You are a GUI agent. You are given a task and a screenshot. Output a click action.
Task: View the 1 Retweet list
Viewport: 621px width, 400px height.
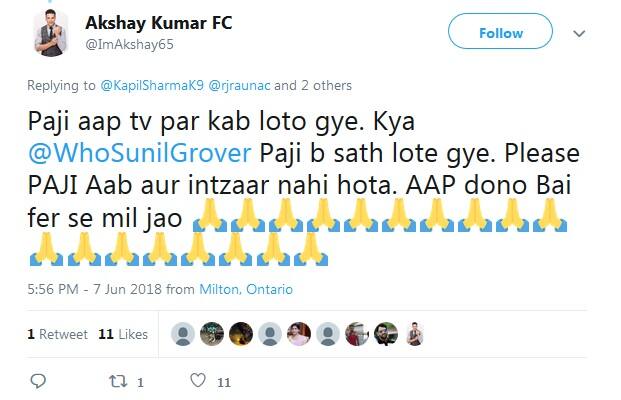[x=58, y=334]
